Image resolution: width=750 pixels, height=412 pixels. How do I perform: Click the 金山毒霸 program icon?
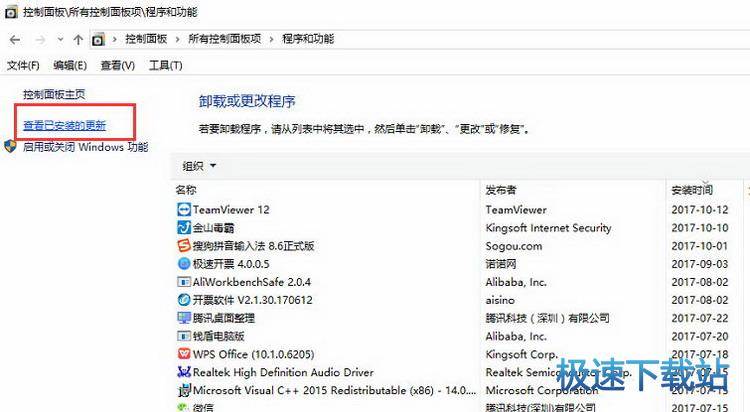[x=184, y=228]
